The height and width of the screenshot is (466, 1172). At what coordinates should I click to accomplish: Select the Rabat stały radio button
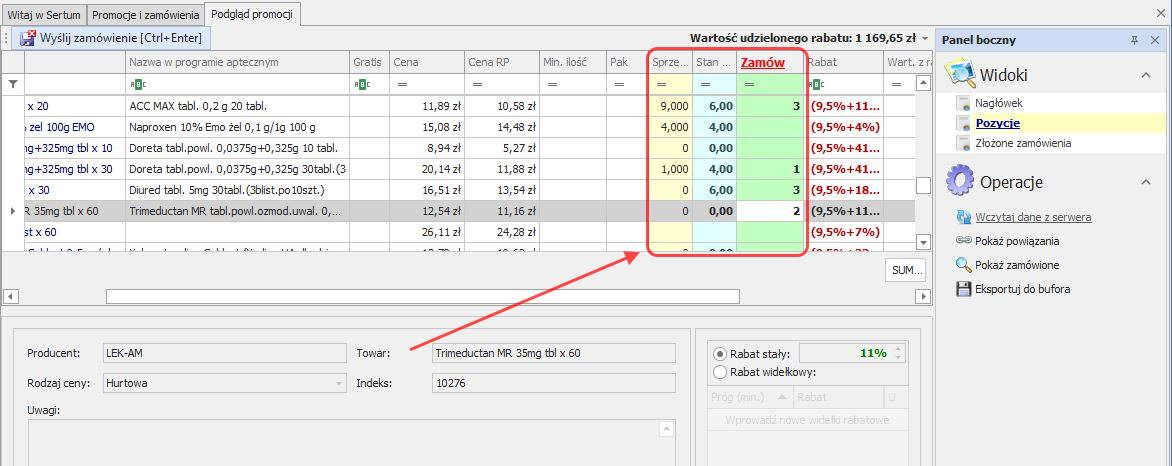click(x=719, y=354)
